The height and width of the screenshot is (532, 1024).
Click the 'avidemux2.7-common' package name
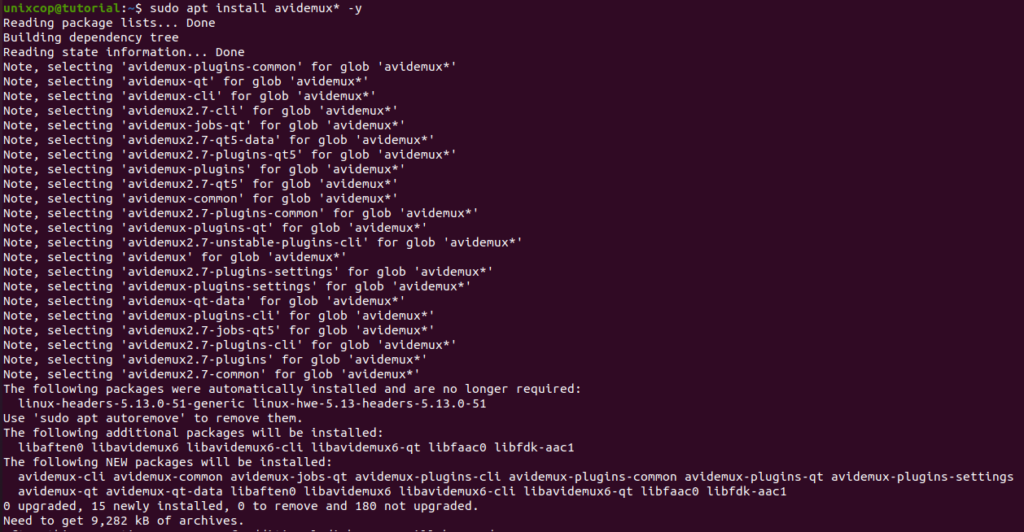193,374
